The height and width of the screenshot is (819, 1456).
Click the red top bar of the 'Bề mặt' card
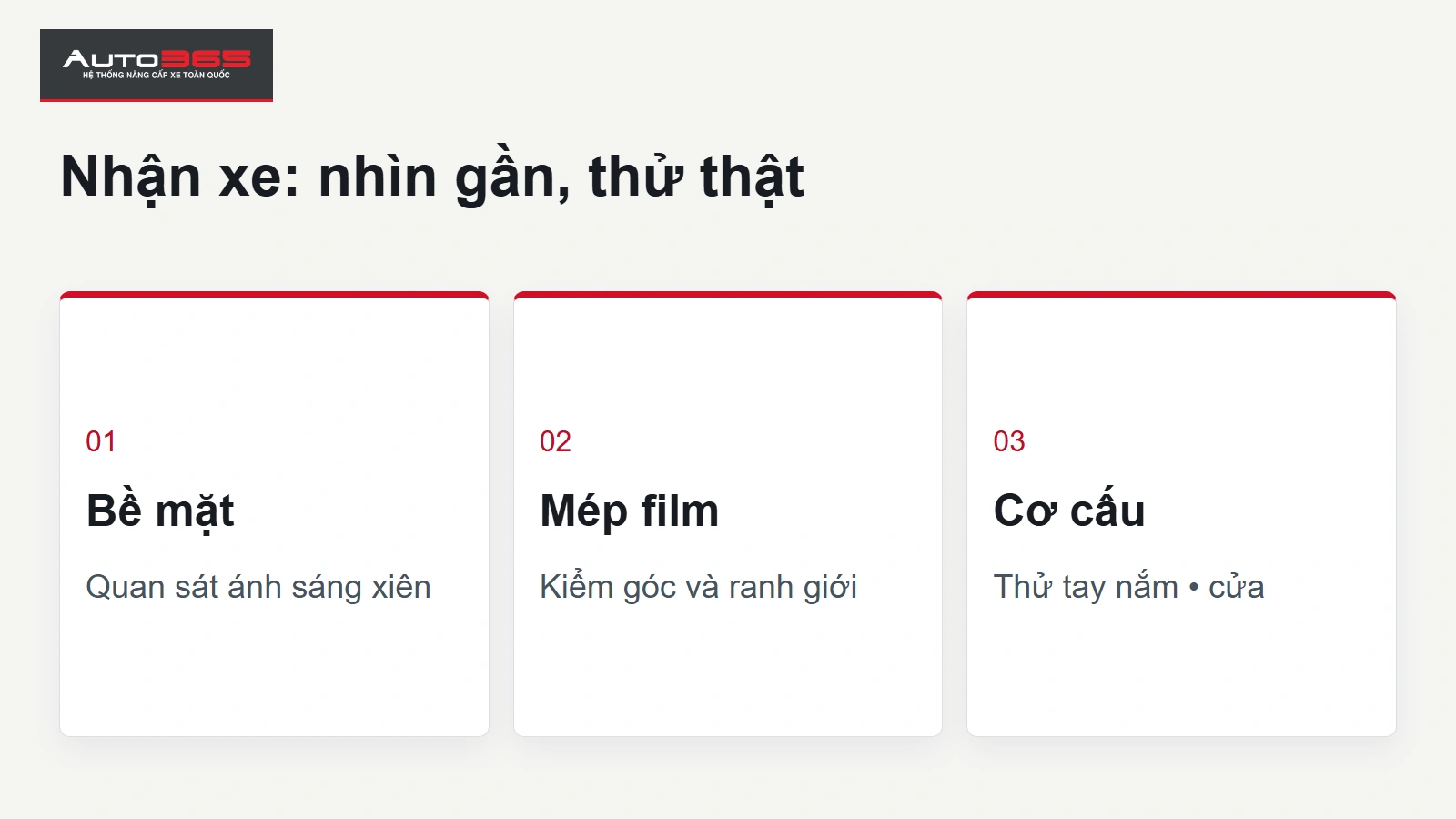274,295
